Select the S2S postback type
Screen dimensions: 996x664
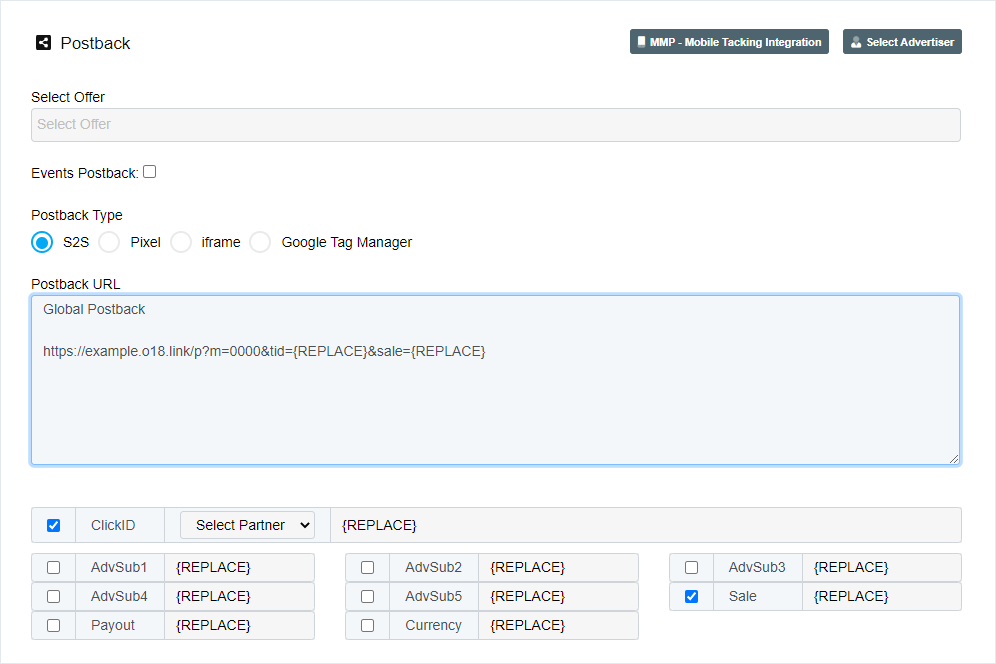pos(42,242)
